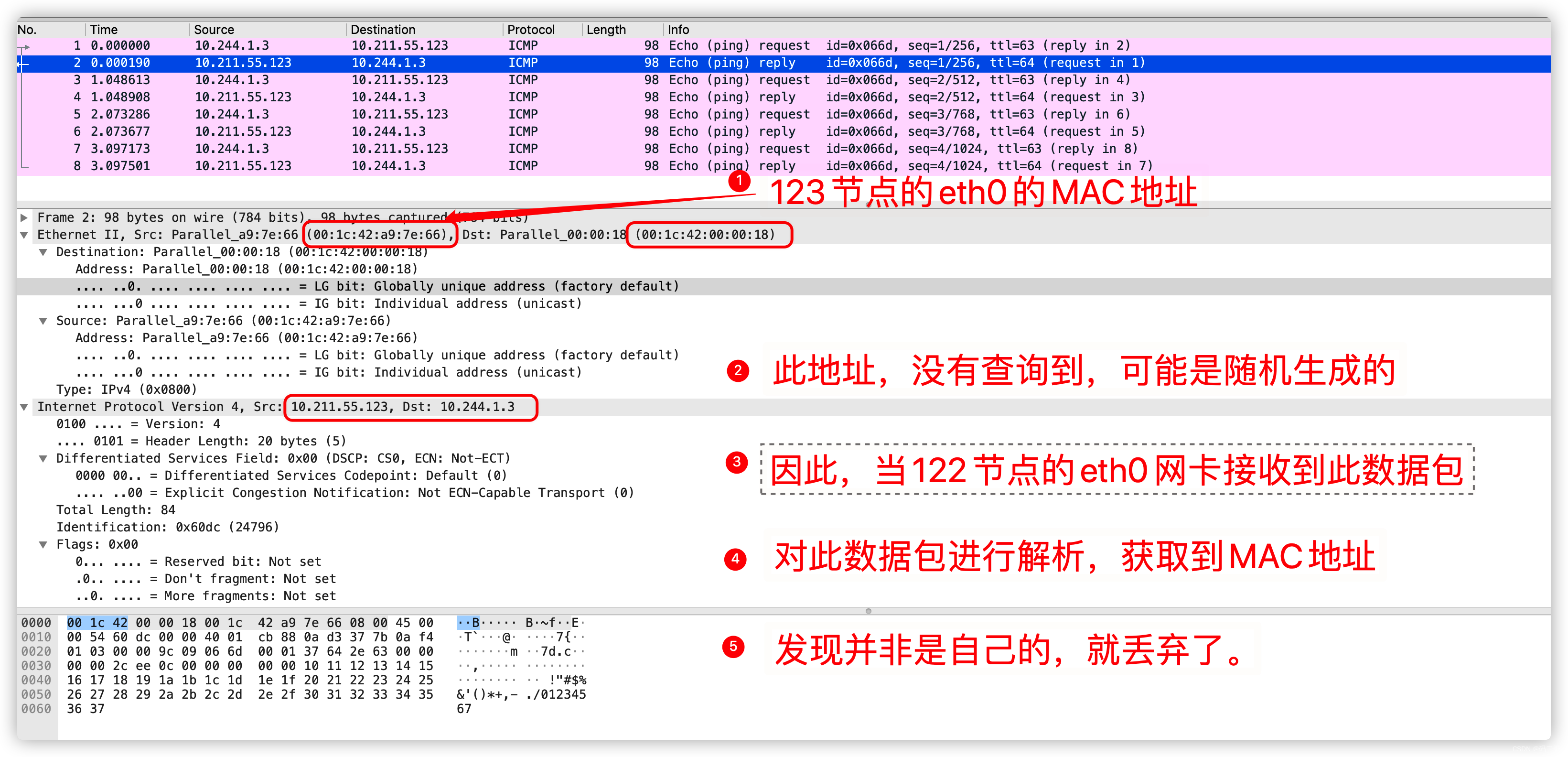Select packet 5 at time 2.073286
1568x757 pixels.
coord(784,115)
